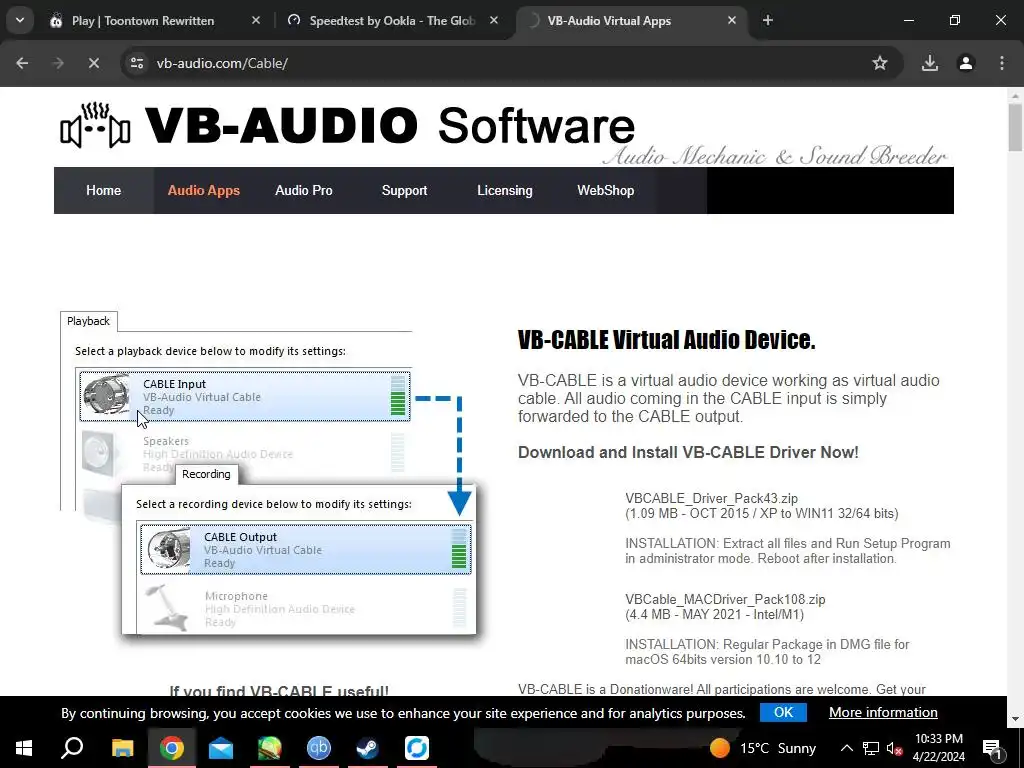Open File Explorer from the taskbar

122,748
